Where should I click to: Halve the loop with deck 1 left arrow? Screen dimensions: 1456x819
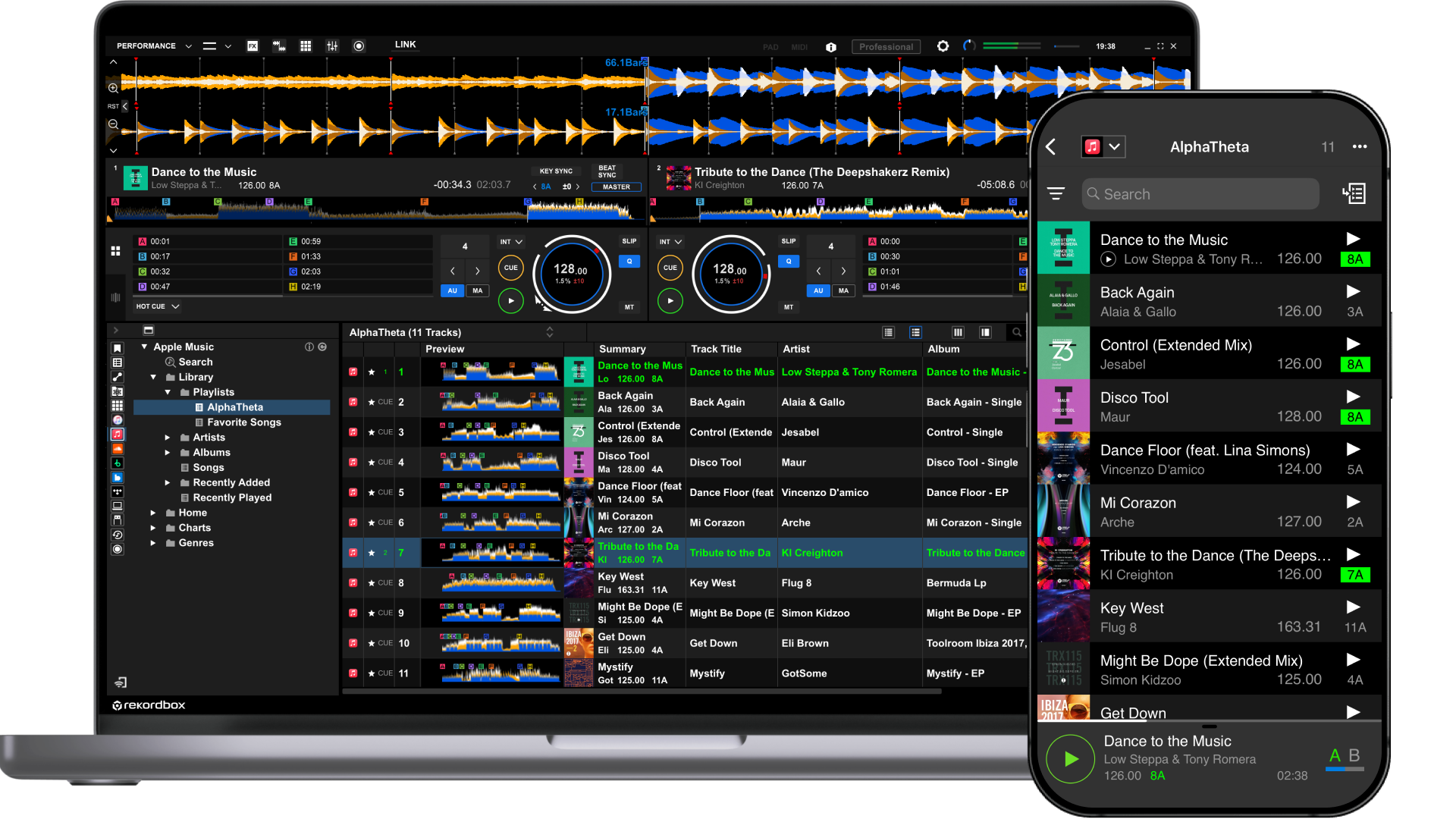[x=453, y=271]
